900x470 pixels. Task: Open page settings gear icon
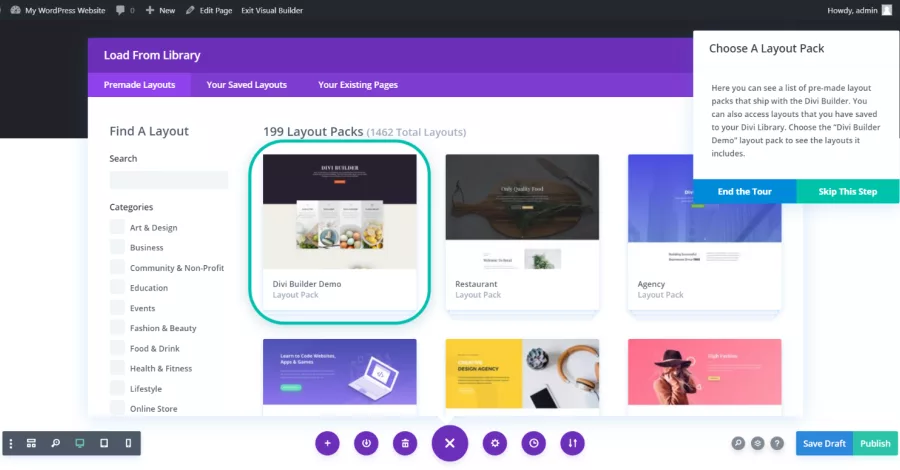pyautogui.click(x=495, y=443)
